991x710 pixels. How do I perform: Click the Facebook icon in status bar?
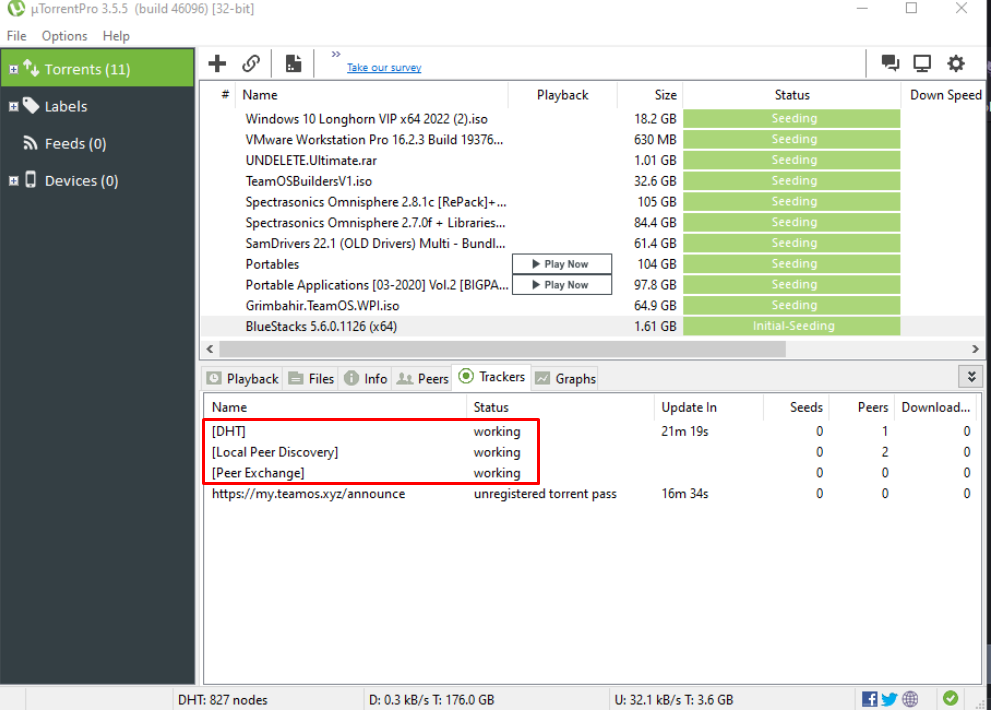pos(870,699)
